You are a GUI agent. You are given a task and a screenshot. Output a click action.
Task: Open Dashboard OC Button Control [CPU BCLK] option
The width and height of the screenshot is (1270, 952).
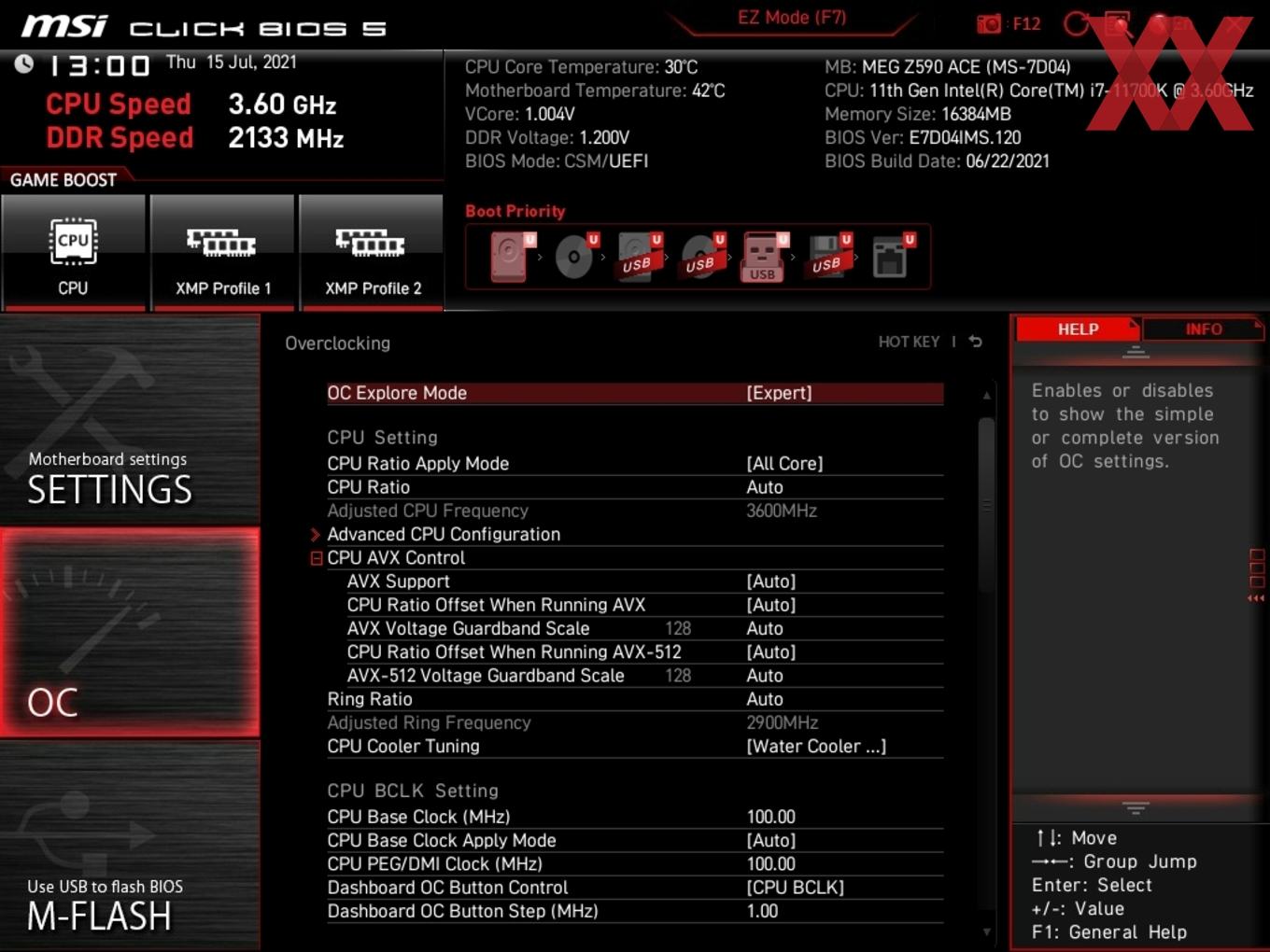(795, 888)
